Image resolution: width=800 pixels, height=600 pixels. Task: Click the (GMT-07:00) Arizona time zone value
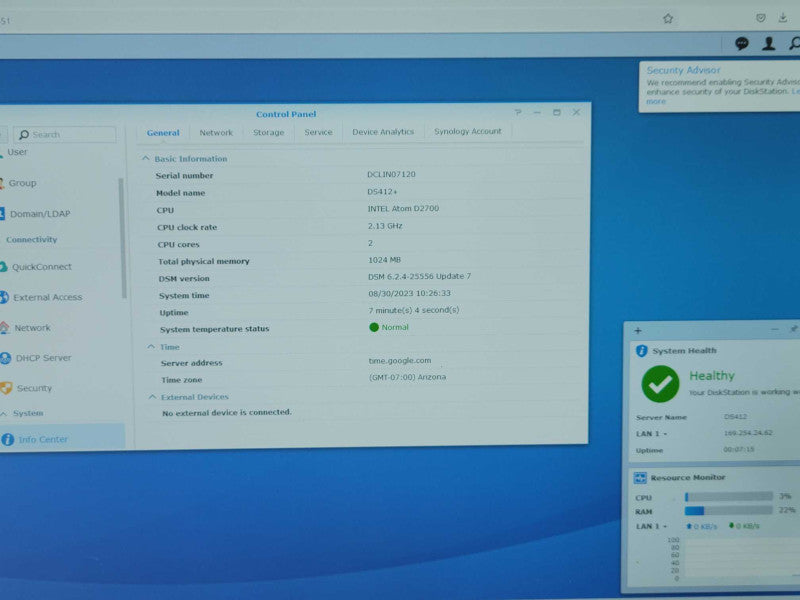408,377
